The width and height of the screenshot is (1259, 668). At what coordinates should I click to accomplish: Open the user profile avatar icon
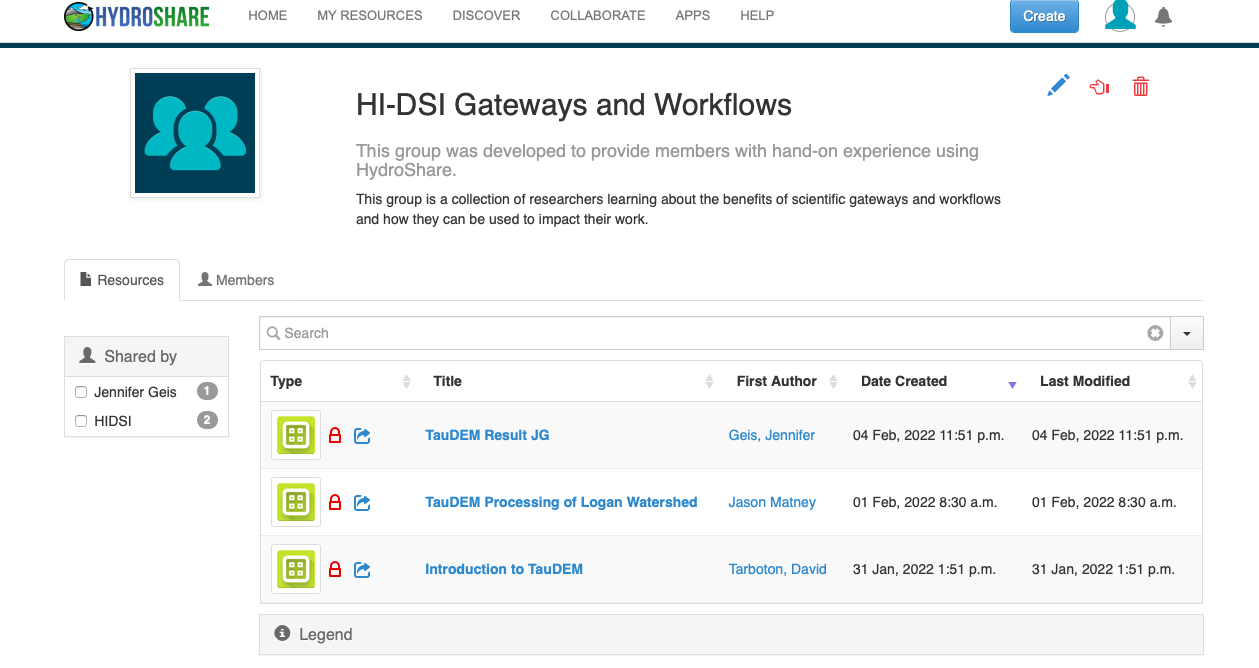(x=1120, y=15)
